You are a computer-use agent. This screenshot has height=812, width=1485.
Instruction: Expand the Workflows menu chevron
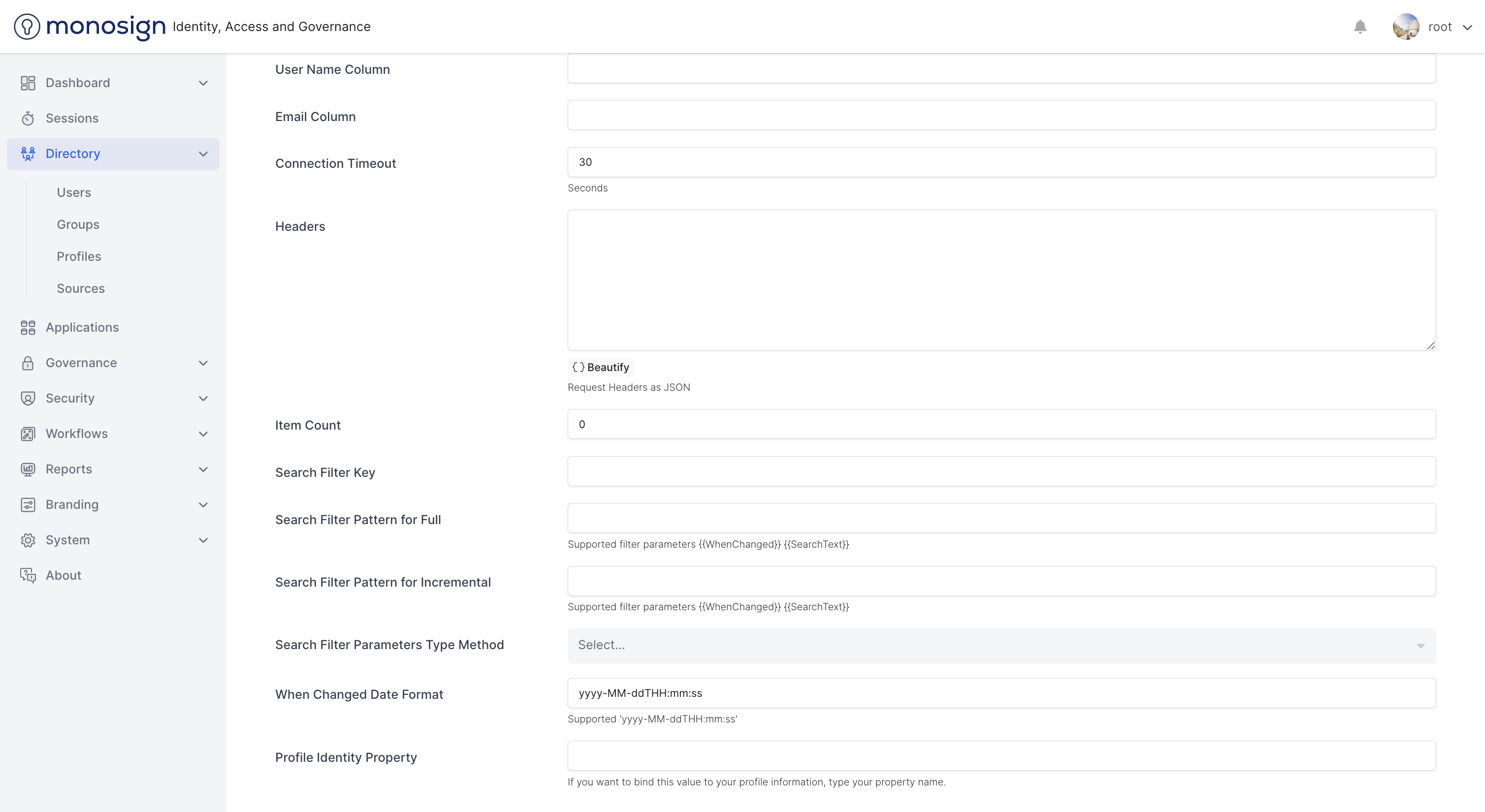pos(203,434)
